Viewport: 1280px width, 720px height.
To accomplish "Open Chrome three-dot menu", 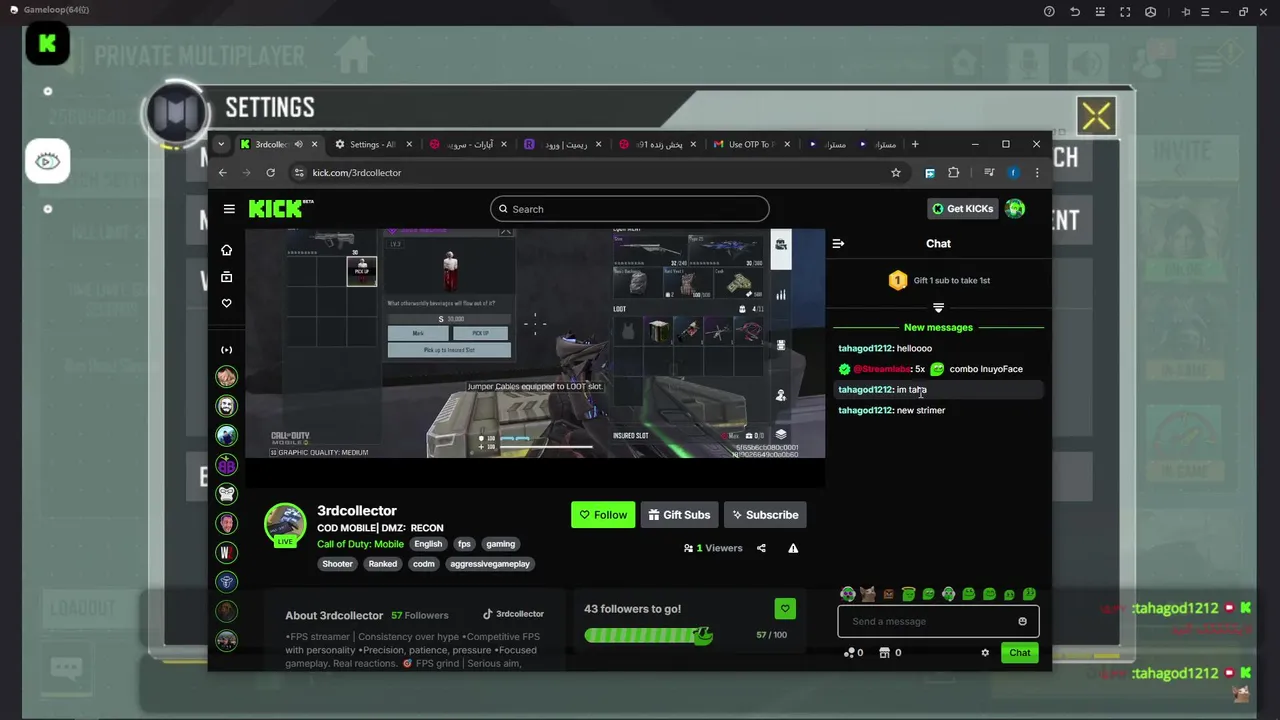I will (1037, 173).
